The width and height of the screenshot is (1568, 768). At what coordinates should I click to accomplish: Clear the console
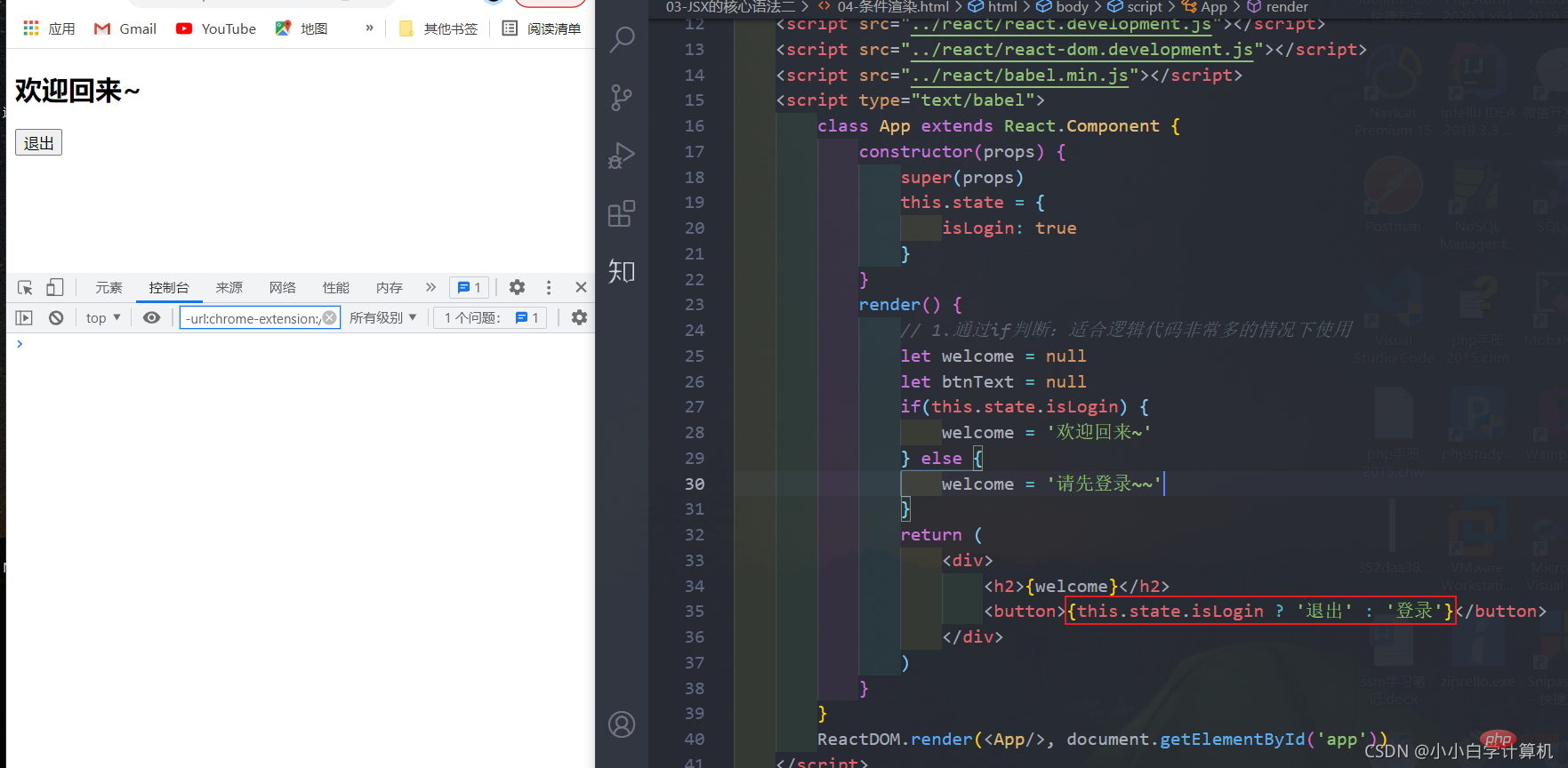pos(56,317)
